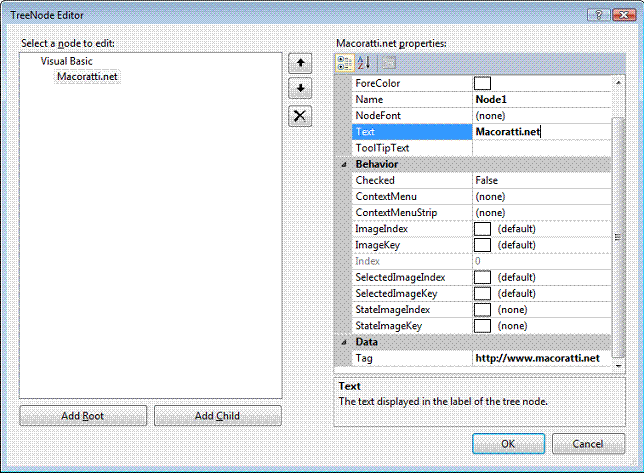
Task: Click the ContextMenu value (none)
Action: pyautogui.click(x=542, y=197)
